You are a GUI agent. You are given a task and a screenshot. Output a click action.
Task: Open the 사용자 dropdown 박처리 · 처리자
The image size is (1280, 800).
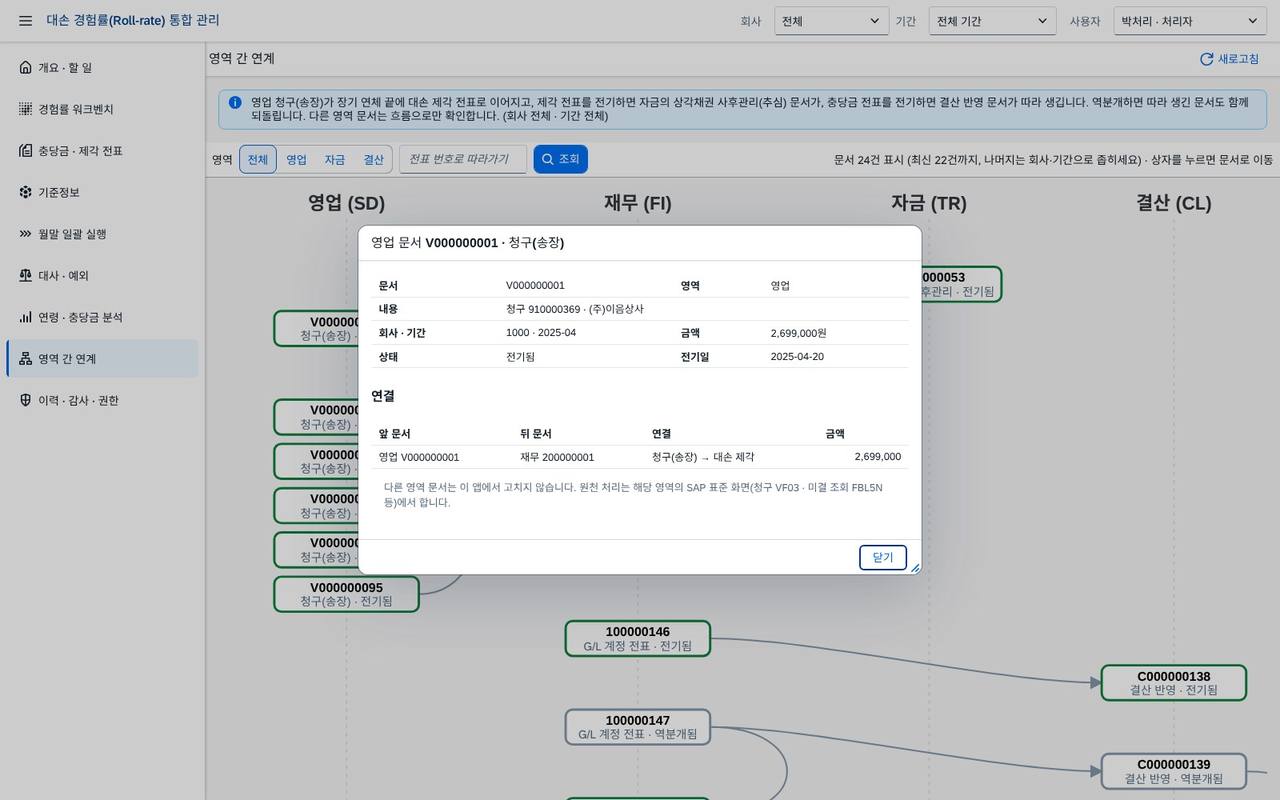pos(1190,21)
